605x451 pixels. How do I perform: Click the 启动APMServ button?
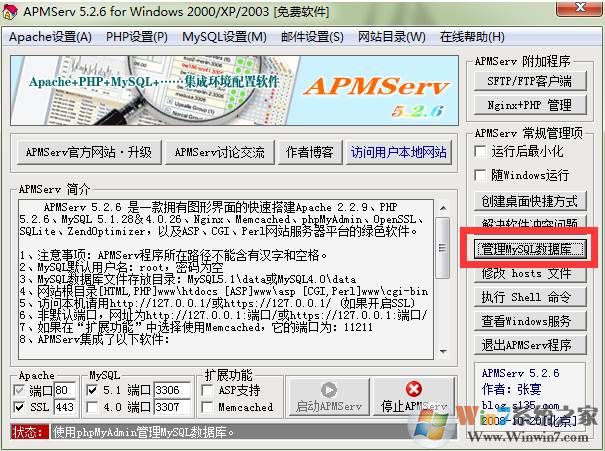coord(329,397)
